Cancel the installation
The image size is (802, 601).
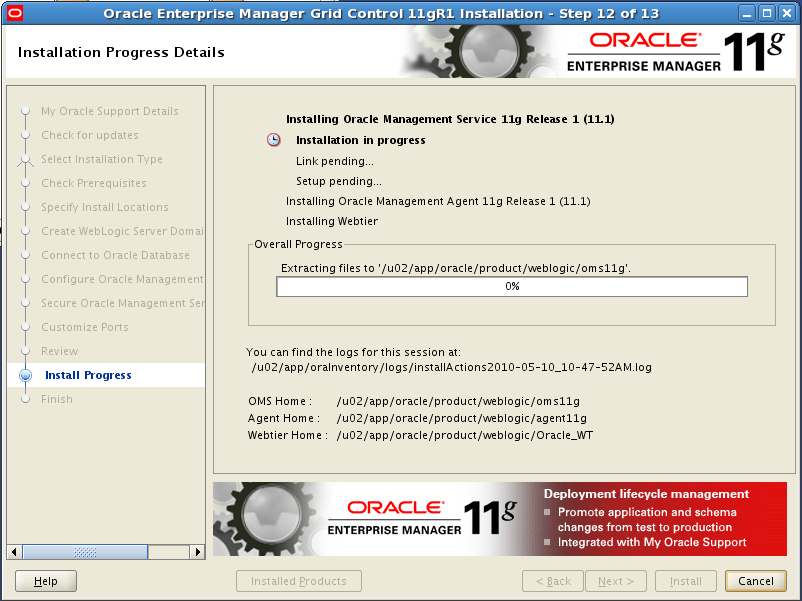(756, 581)
